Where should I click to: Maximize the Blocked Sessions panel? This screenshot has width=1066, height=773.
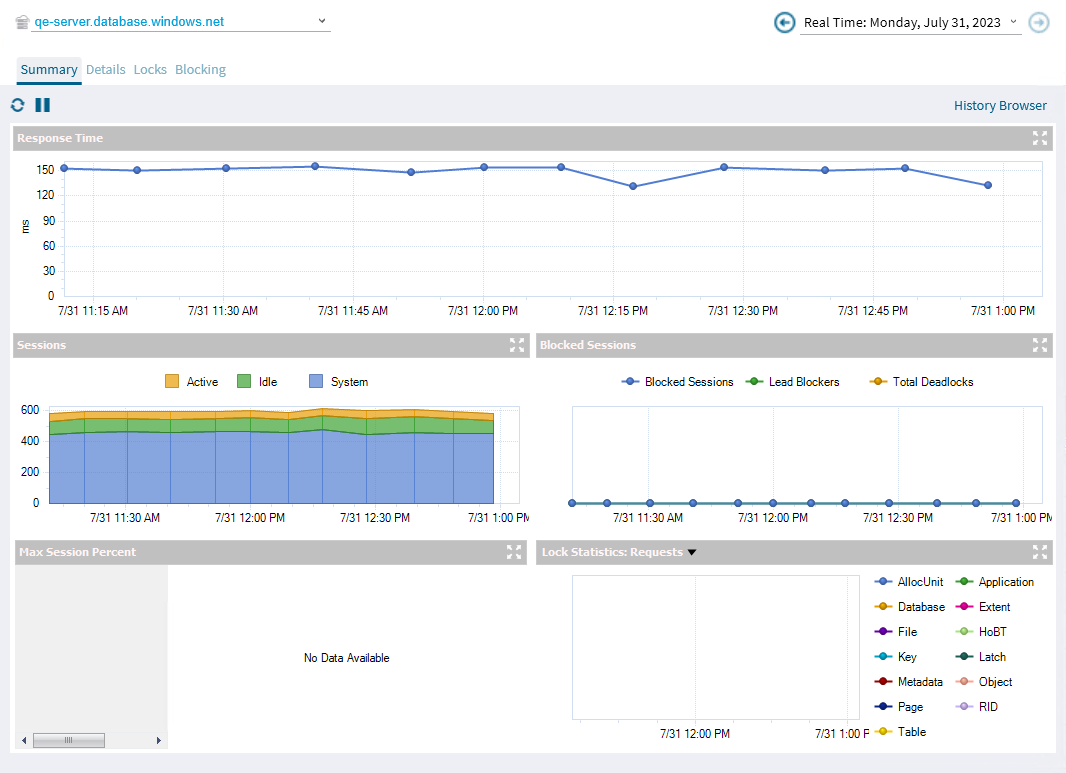[x=1040, y=345]
